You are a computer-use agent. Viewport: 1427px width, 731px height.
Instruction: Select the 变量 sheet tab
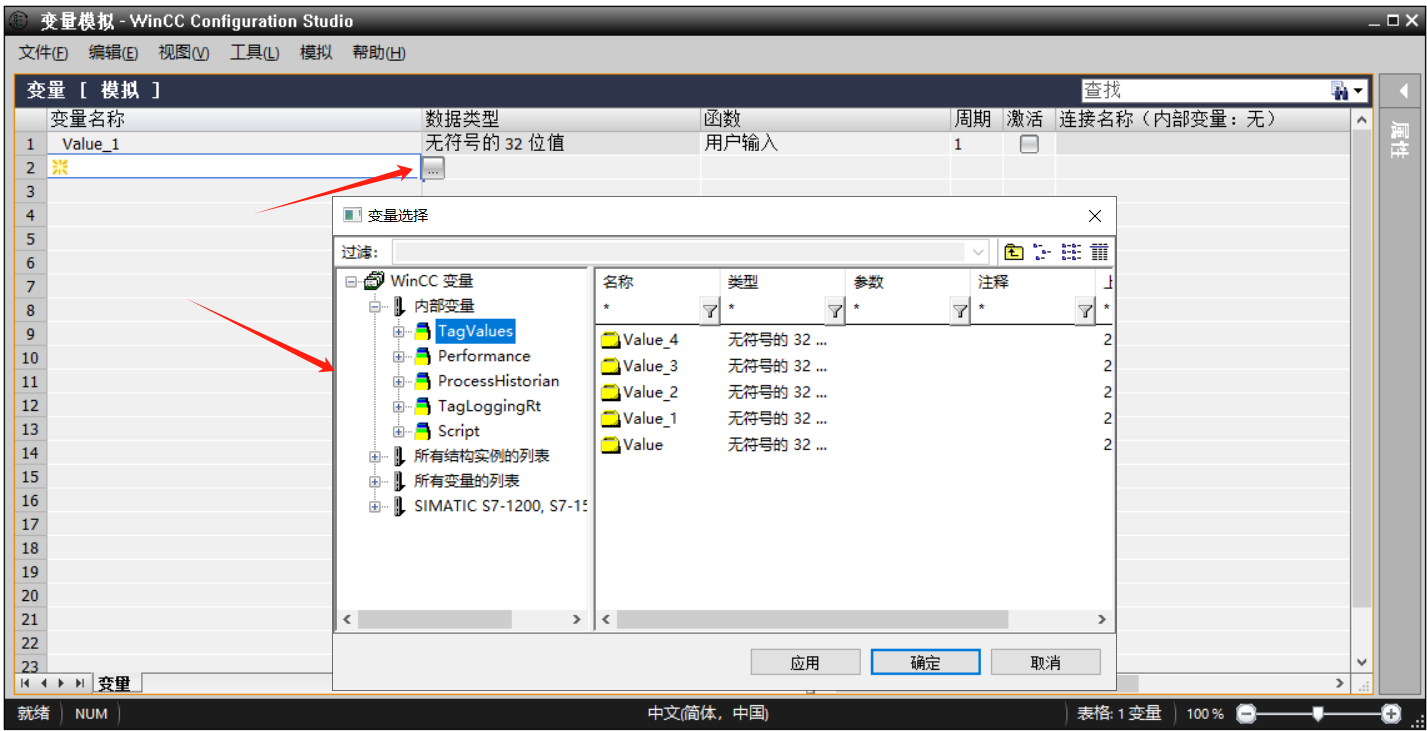click(115, 684)
